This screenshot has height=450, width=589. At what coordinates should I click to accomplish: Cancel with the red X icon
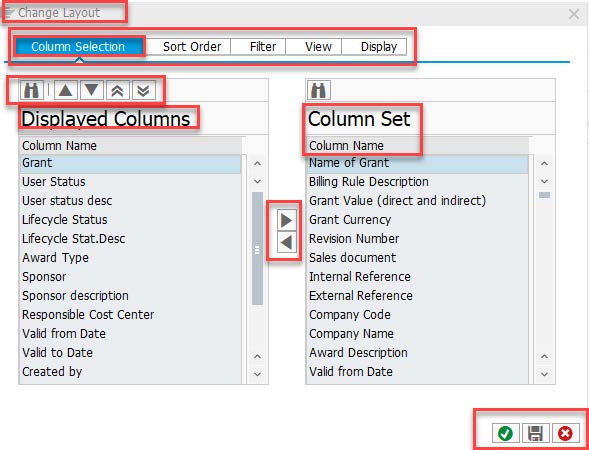565,433
